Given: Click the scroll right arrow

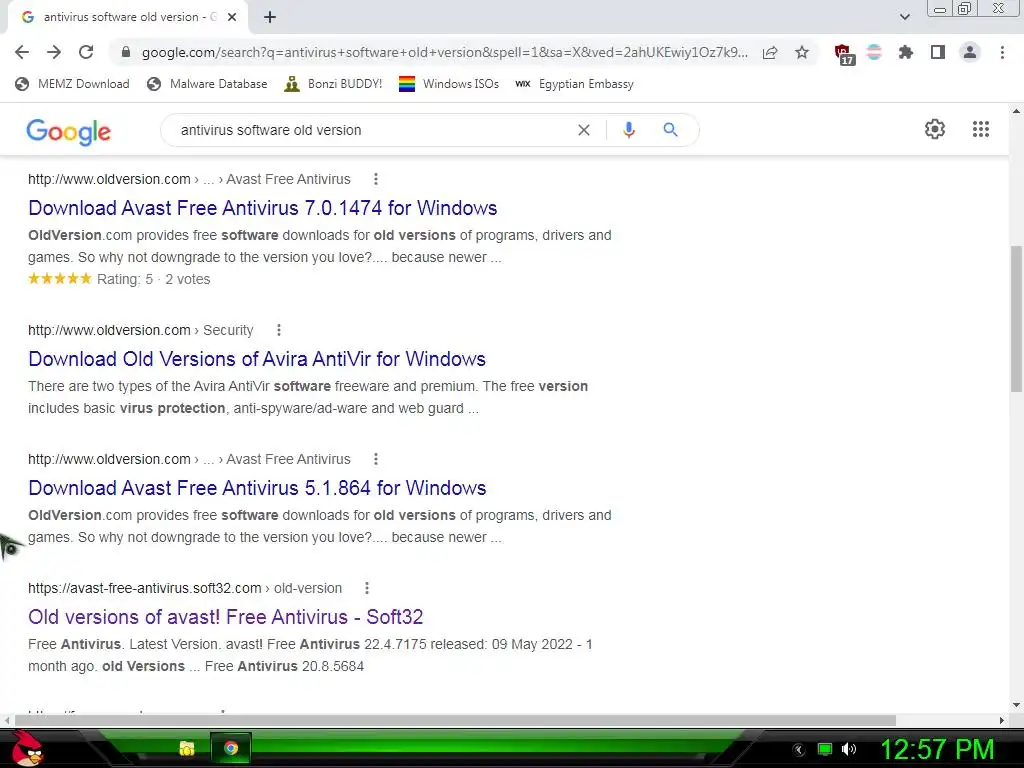Looking at the screenshot, I should 1002,720.
